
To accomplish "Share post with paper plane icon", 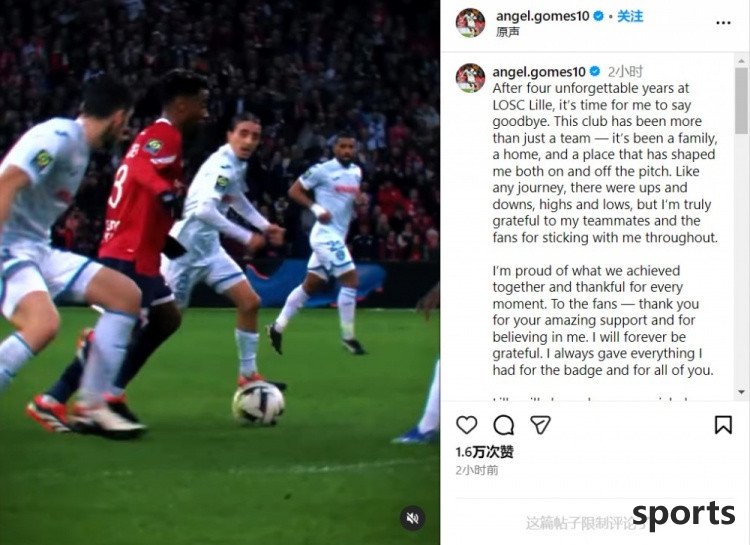I will (x=540, y=424).
